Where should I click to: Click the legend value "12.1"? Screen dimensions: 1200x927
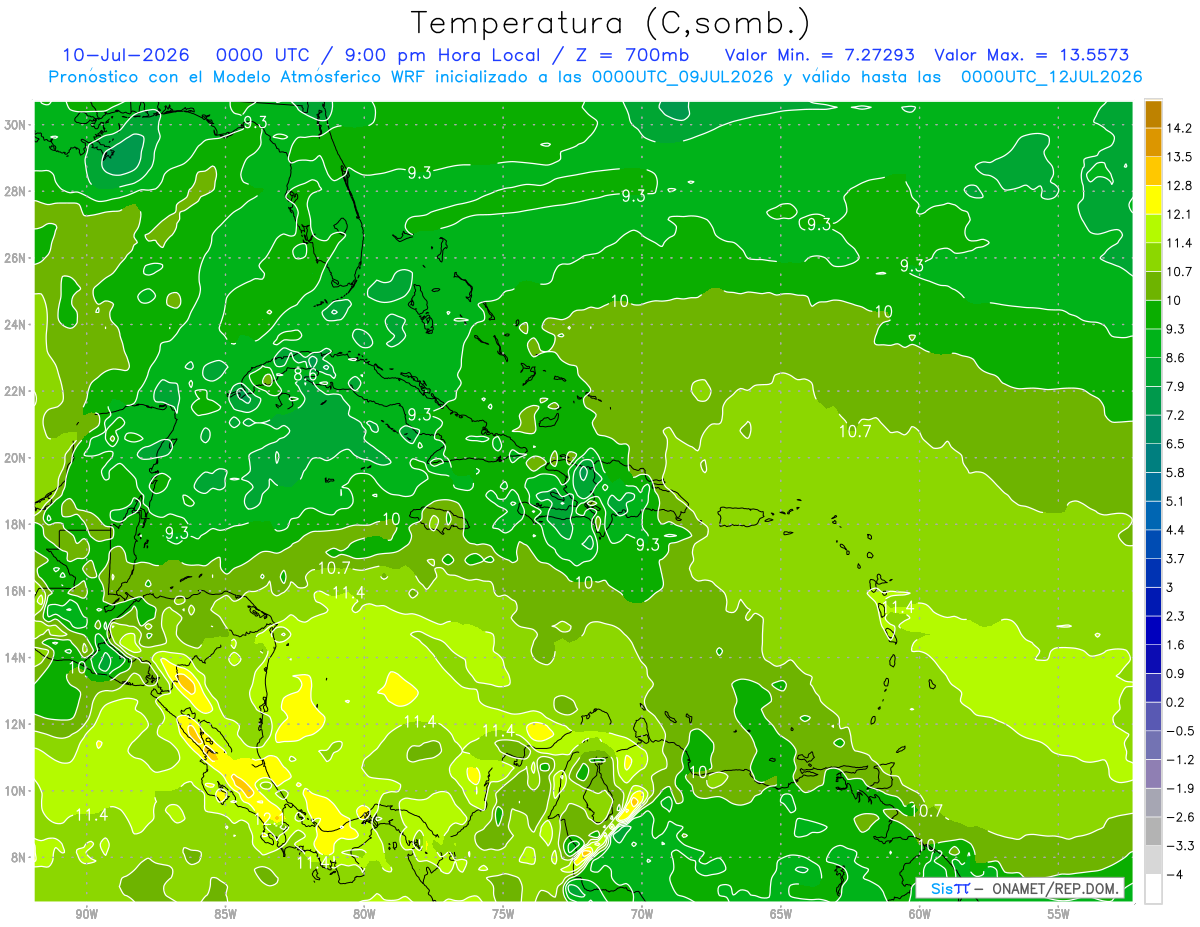pyautogui.click(x=1180, y=214)
